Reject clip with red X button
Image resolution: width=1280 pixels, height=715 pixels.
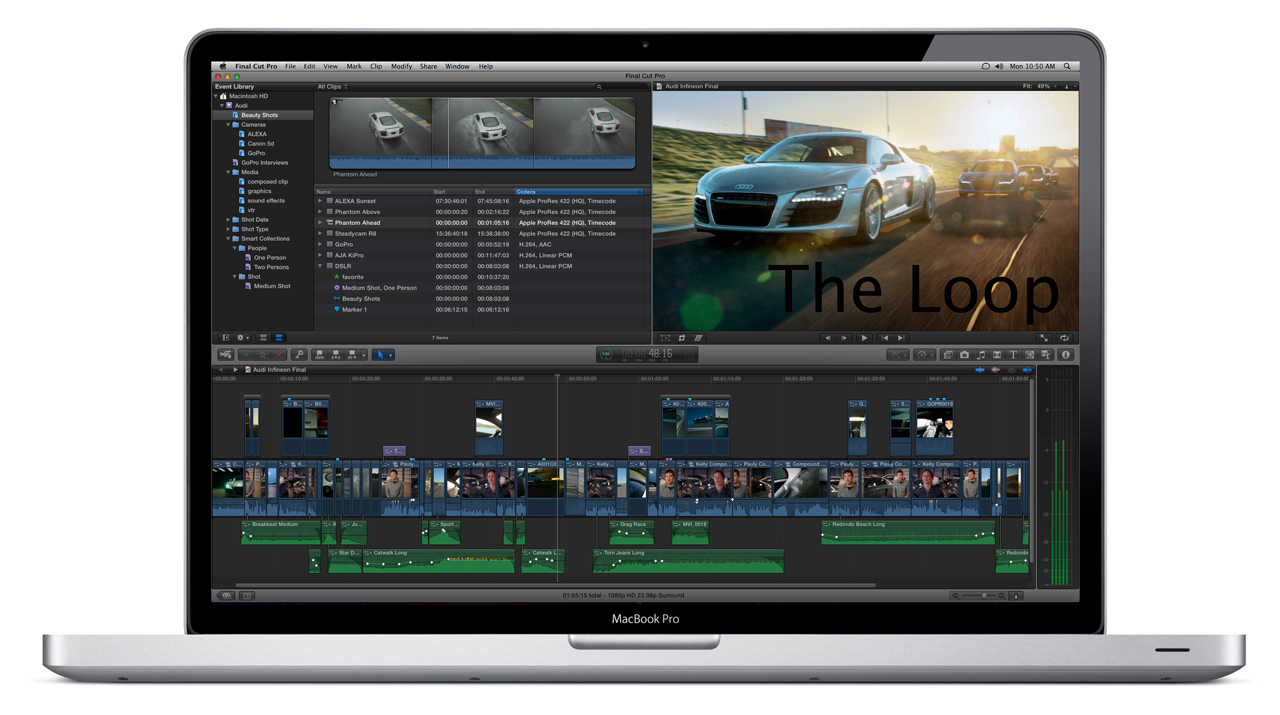click(279, 355)
